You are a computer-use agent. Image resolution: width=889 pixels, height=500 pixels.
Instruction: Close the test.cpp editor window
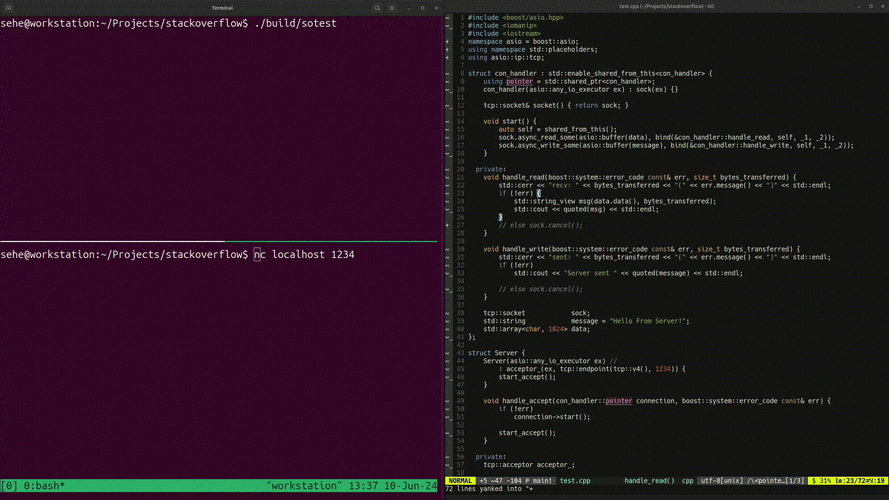(883, 6)
